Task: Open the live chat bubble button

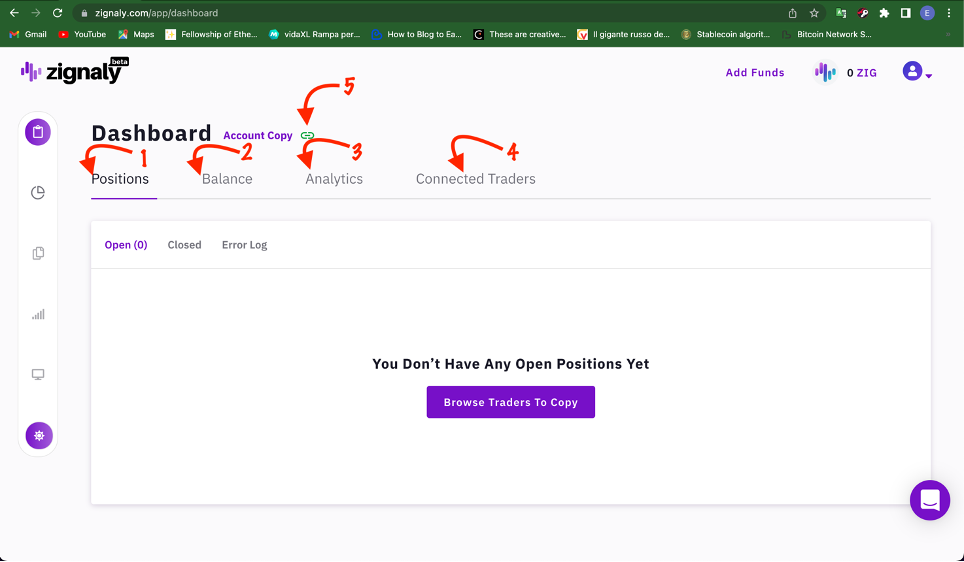Action: pos(930,500)
